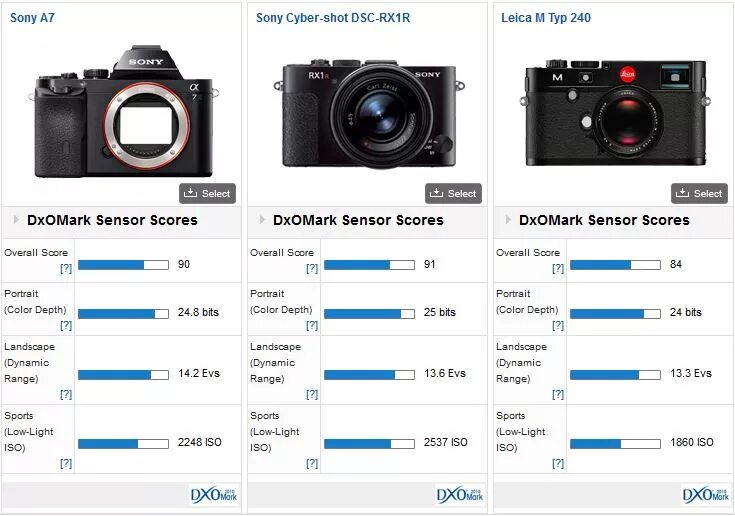This screenshot has height=516, width=735.
Task: Open the [?] help for RX1R Portrait
Action: (x=312, y=325)
